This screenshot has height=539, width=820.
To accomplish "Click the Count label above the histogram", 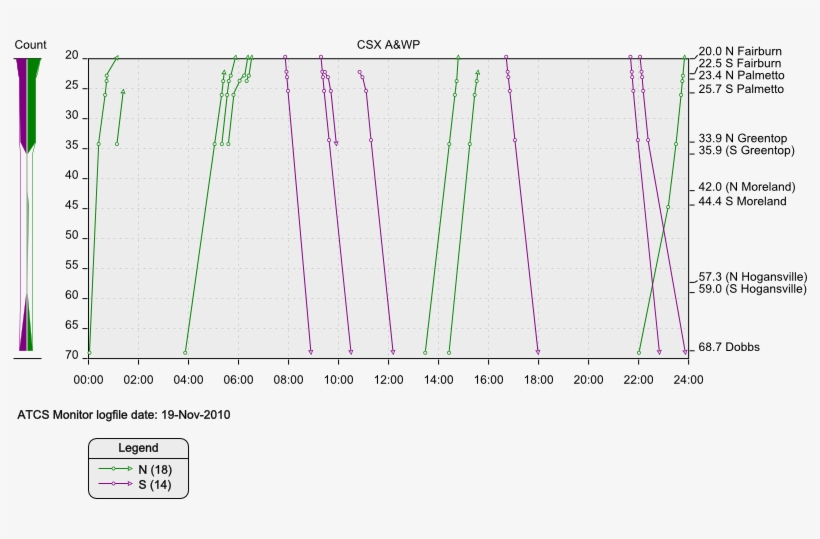I will (x=30, y=45).
